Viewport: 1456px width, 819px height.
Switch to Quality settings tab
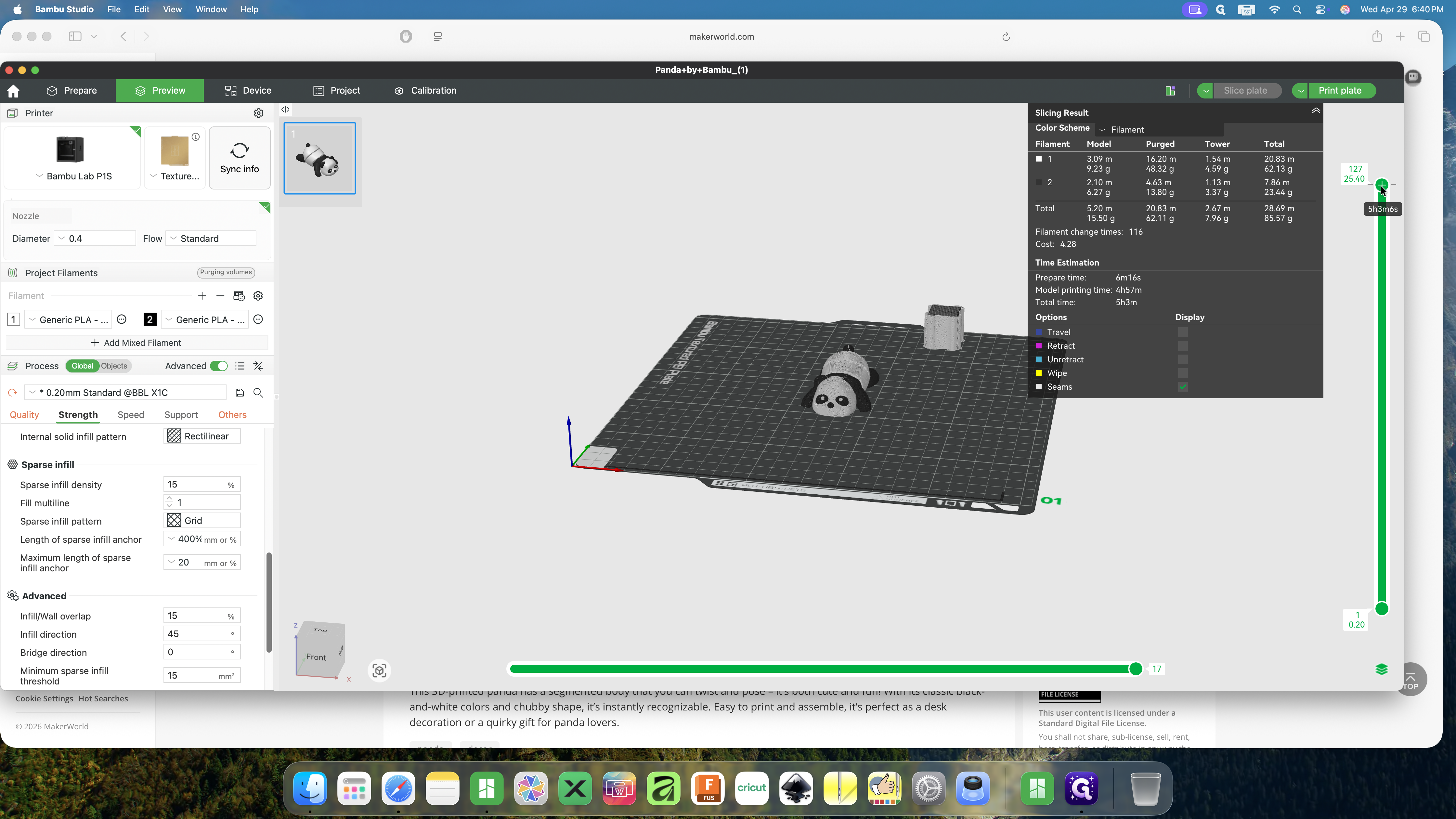pos(24,415)
